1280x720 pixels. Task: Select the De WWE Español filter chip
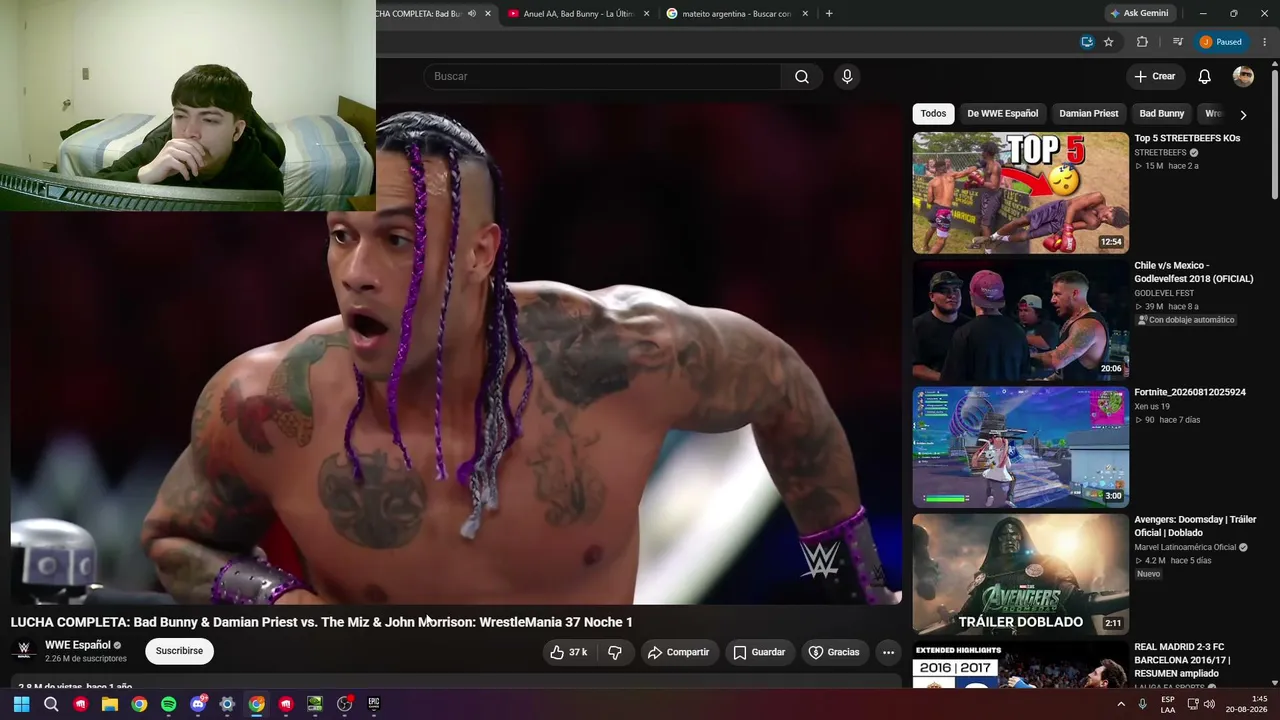click(x=1002, y=114)
